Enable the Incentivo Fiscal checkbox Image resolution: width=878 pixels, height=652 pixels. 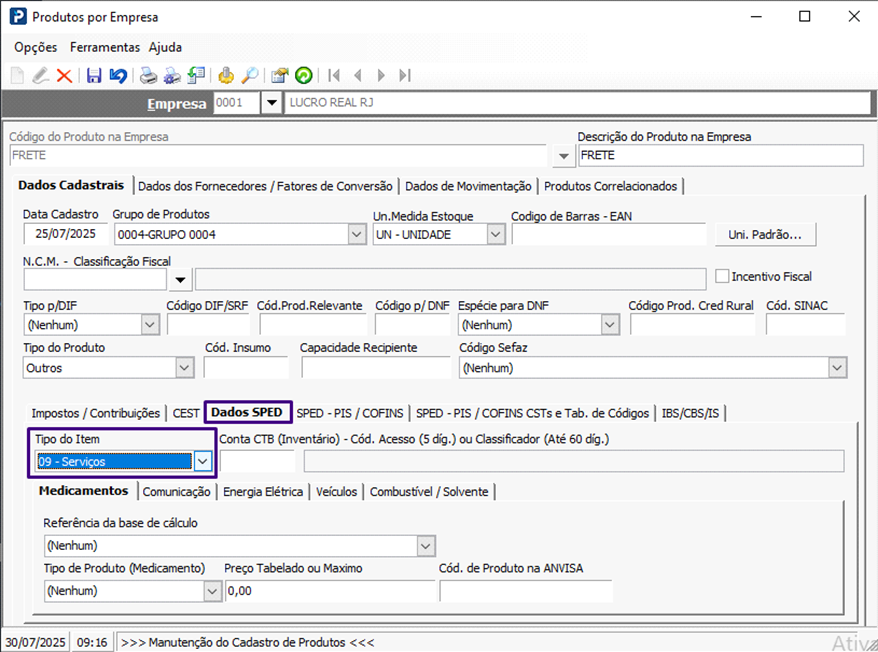click(x=722, y=276)
